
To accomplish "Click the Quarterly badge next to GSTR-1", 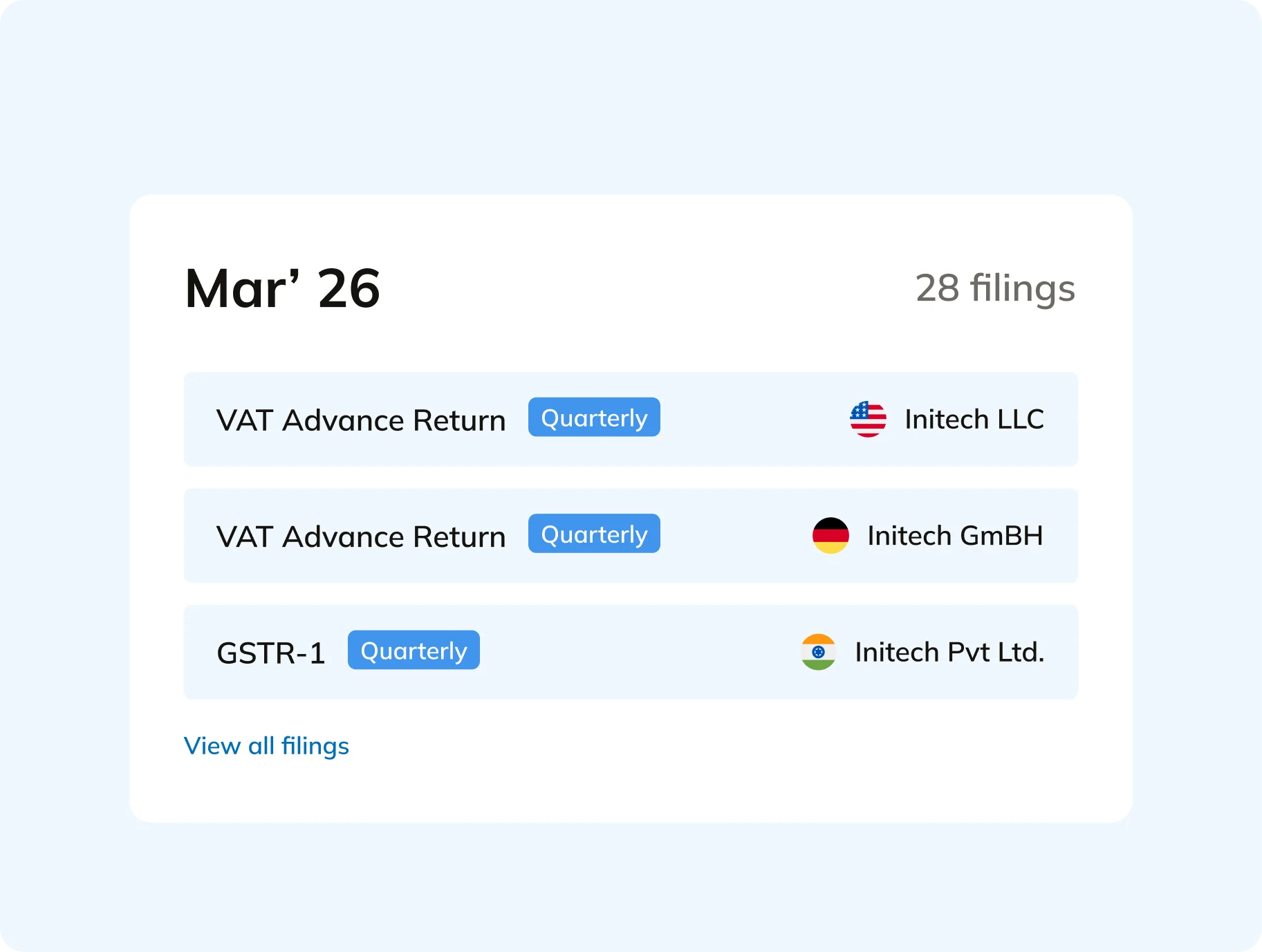I will point(414,650).
